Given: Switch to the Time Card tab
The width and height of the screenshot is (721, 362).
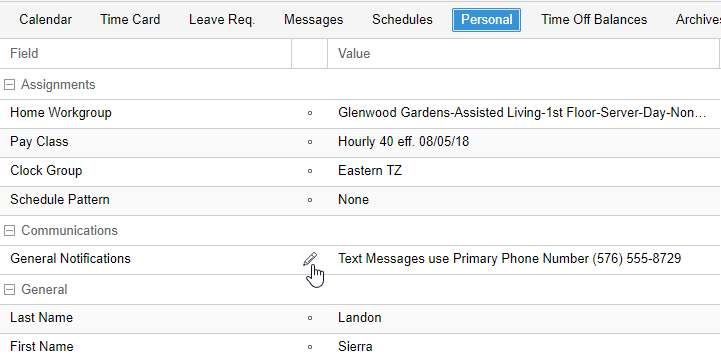Looking at the screenshot, I should tap(130, 20).
